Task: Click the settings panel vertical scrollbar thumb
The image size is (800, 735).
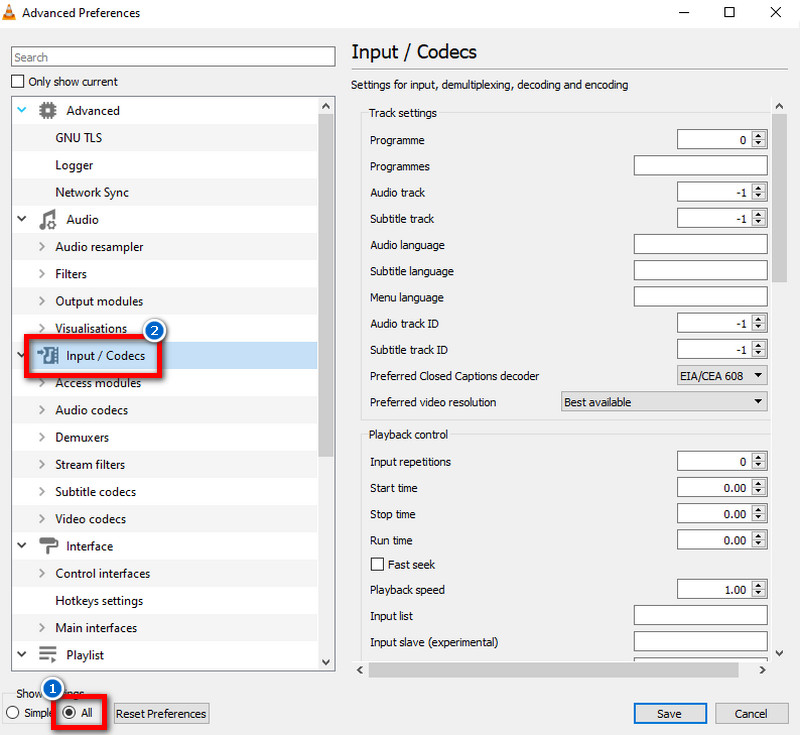Action: [779, 198]
